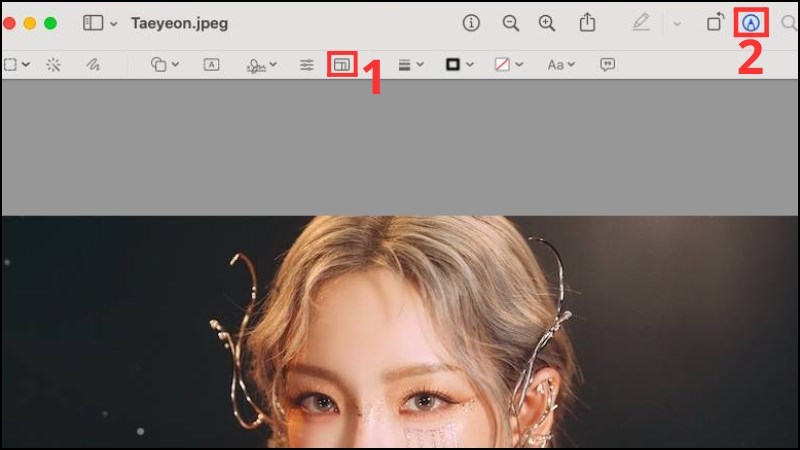The image size is (800, 450).
Task: Toggle the sidebar view button
Action: tap(93, 23)
